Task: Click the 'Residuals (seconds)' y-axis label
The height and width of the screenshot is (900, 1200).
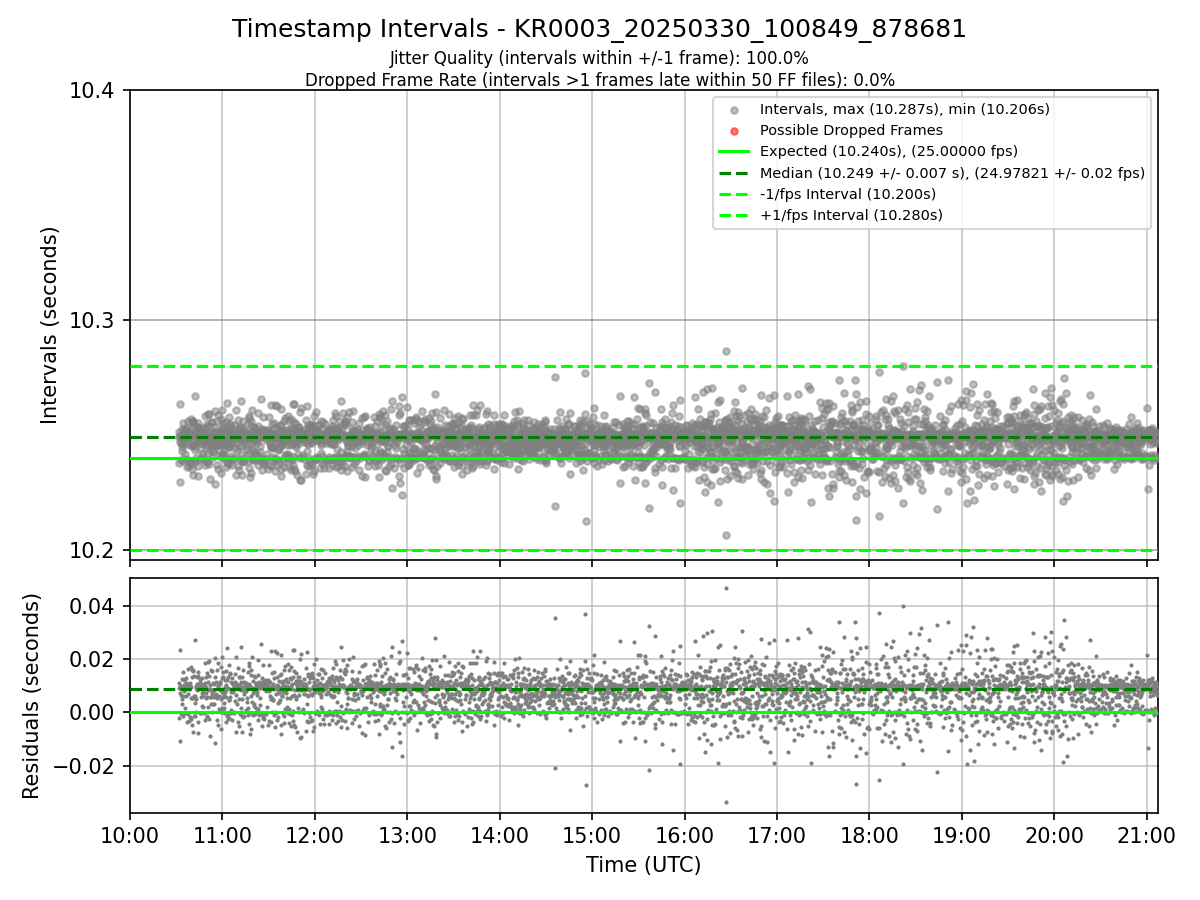Action: [x=31, y=696]
